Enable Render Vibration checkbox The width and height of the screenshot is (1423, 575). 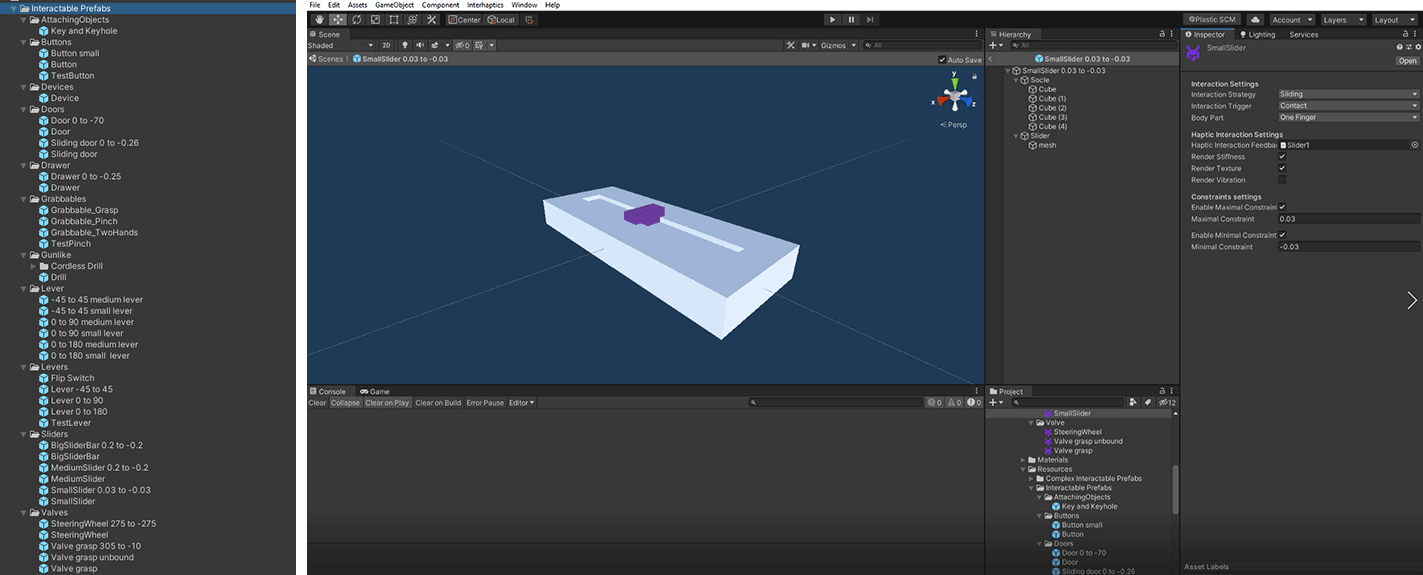[x=1282, y=180]
